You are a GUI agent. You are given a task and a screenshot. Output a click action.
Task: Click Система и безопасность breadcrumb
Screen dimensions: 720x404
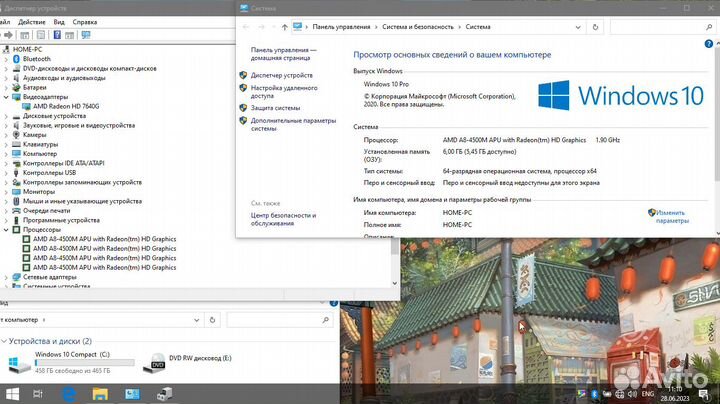418,27
